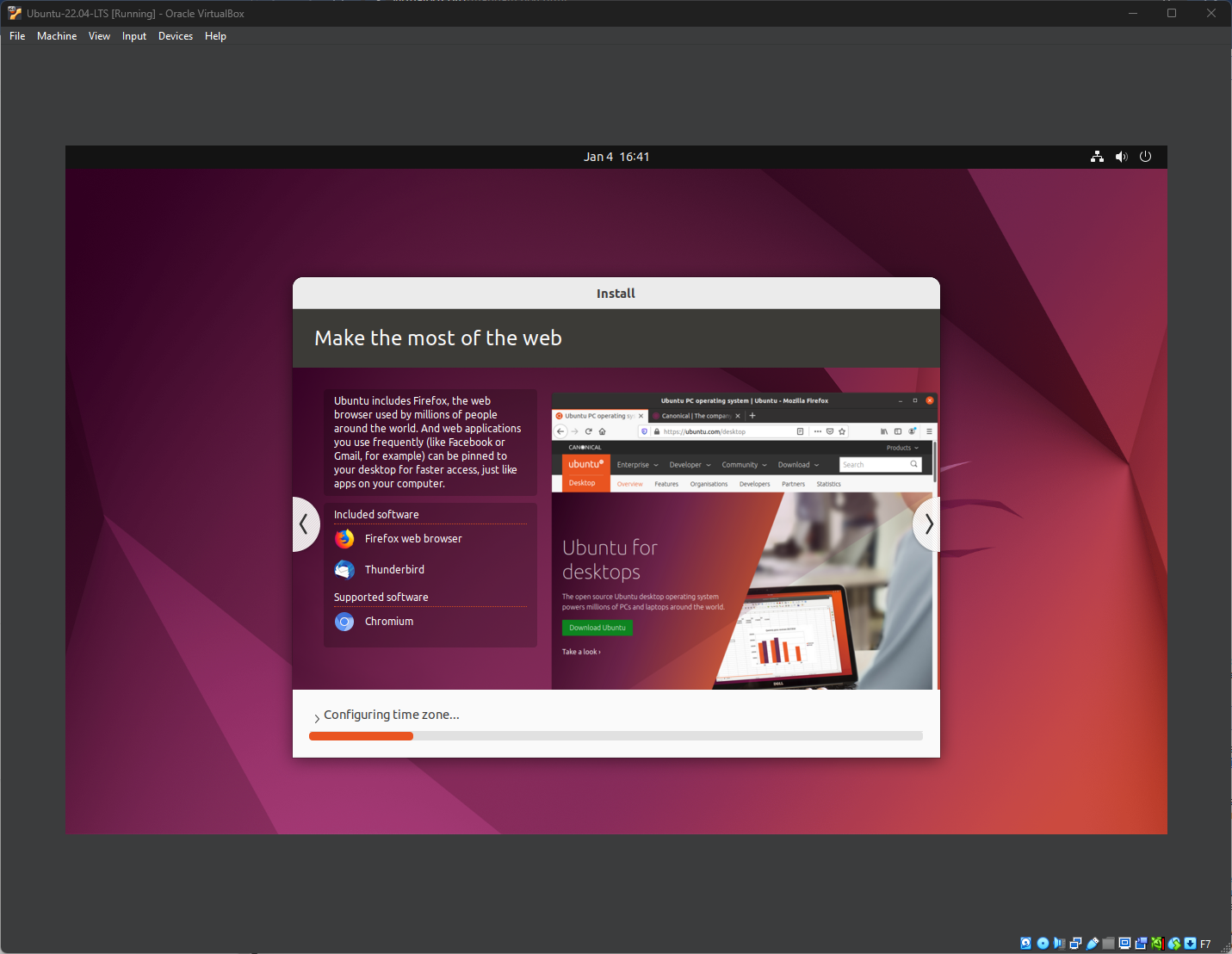Open the File menu
The image size is (1232, 954).
[17, 36]
